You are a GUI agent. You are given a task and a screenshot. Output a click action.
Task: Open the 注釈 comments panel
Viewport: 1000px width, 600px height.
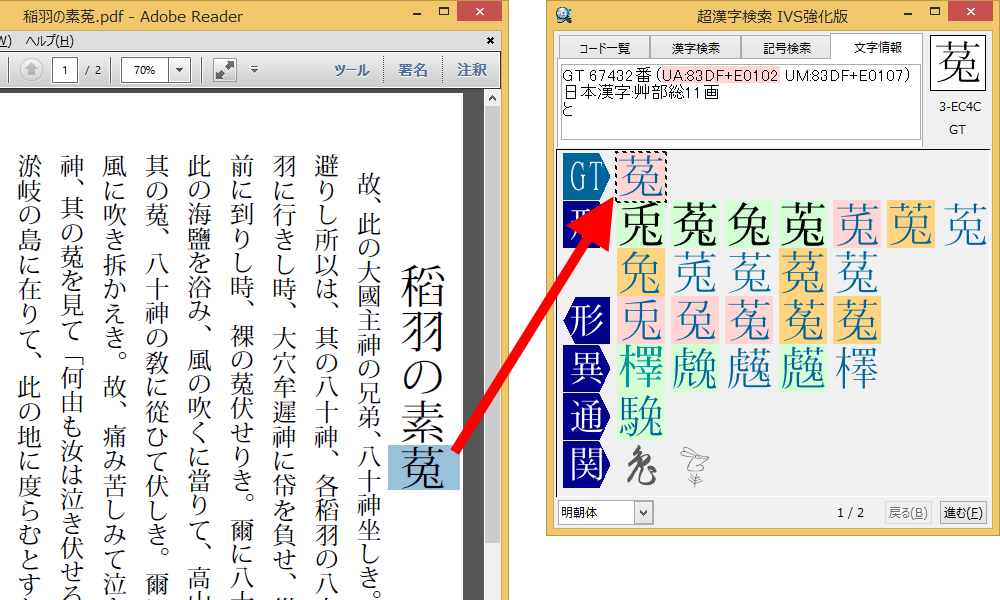click(472, 70)
